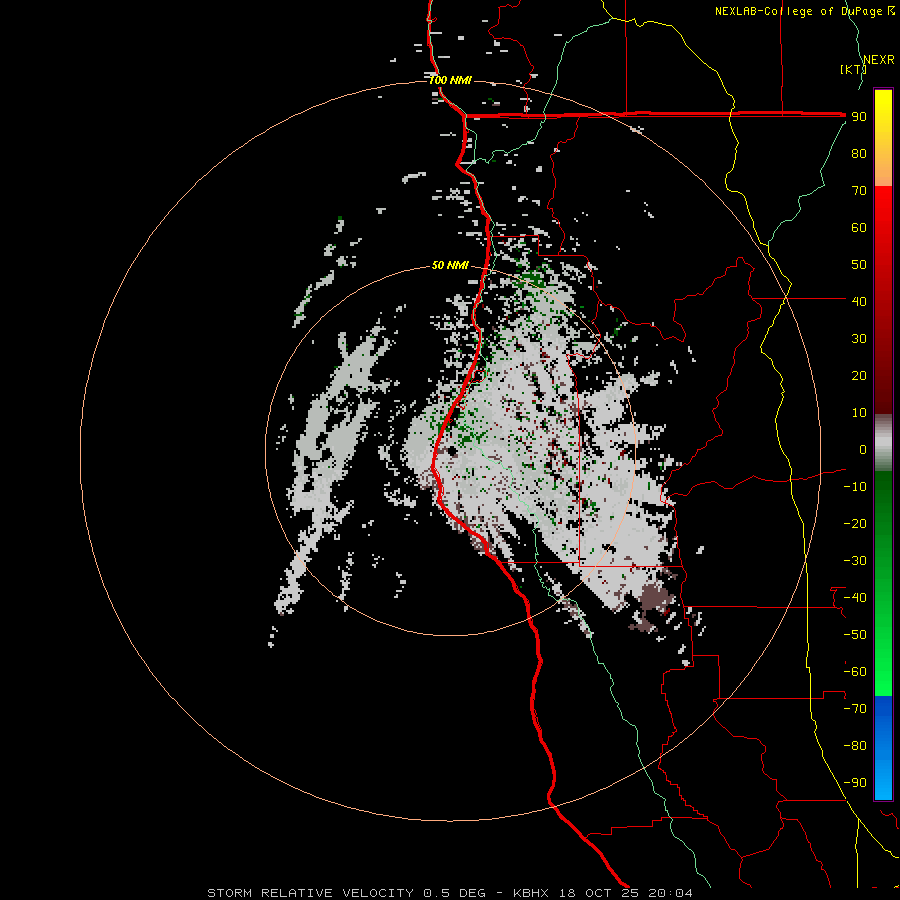Click the red segment of the velocity color bar
The width and height of the screenshot is (900, 900).
pyautogui.click(x=883, y=300)
